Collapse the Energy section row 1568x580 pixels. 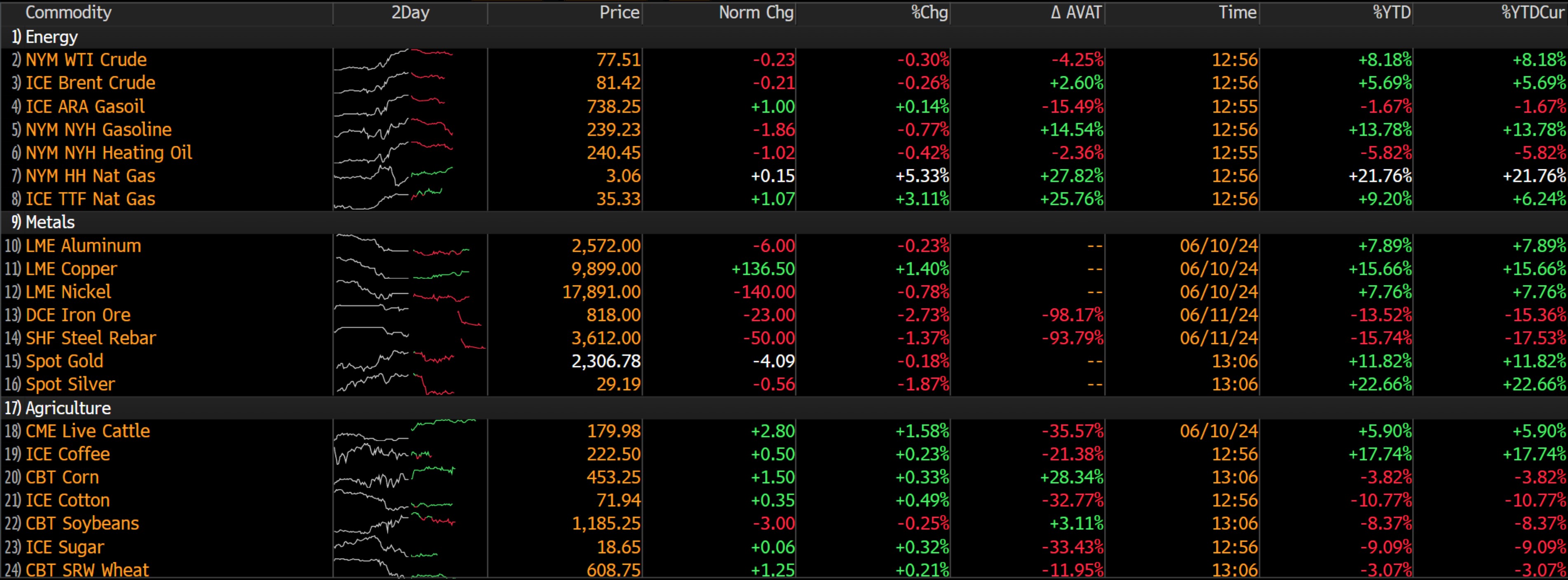click(x=784, y=37)
